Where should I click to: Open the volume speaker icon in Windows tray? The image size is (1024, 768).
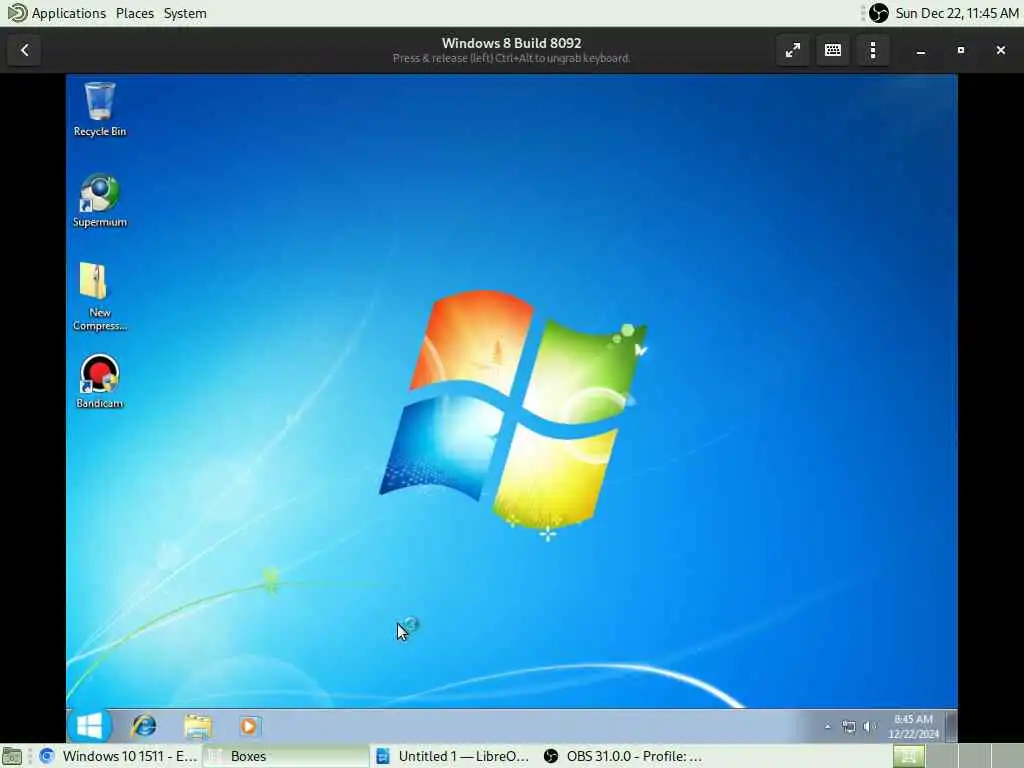click(869, 726)
